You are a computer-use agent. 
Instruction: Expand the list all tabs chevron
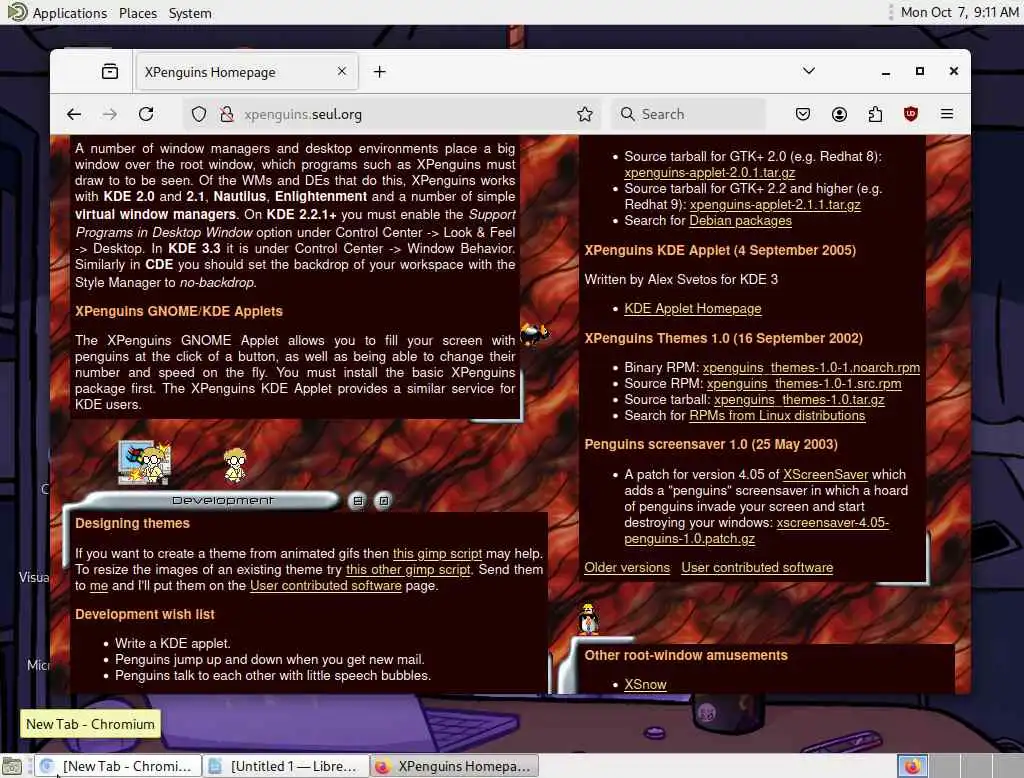click(x=808, y=71)
